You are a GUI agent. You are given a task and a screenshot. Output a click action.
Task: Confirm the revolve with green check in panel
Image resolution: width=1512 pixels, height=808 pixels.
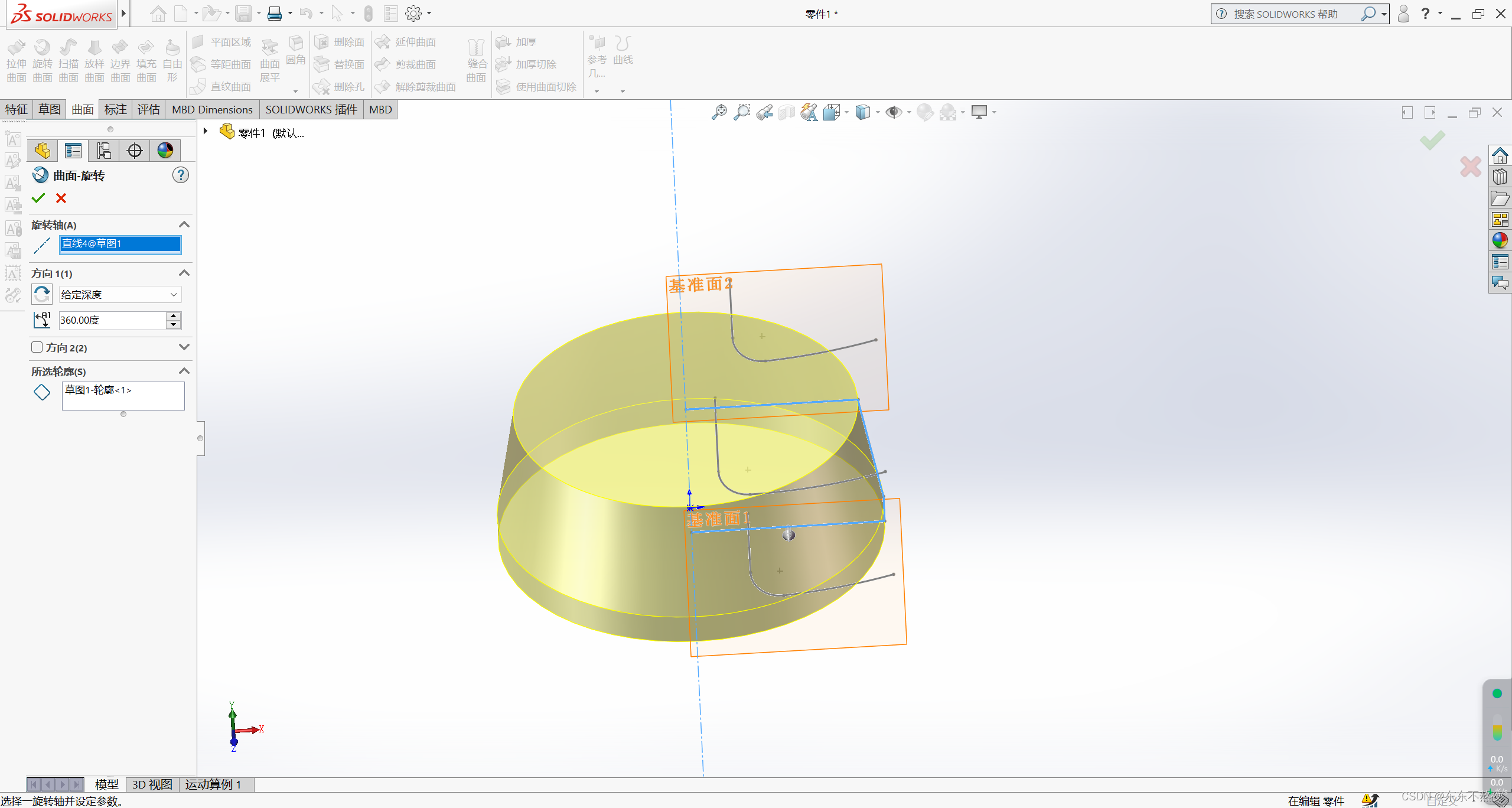pos(38,198)
